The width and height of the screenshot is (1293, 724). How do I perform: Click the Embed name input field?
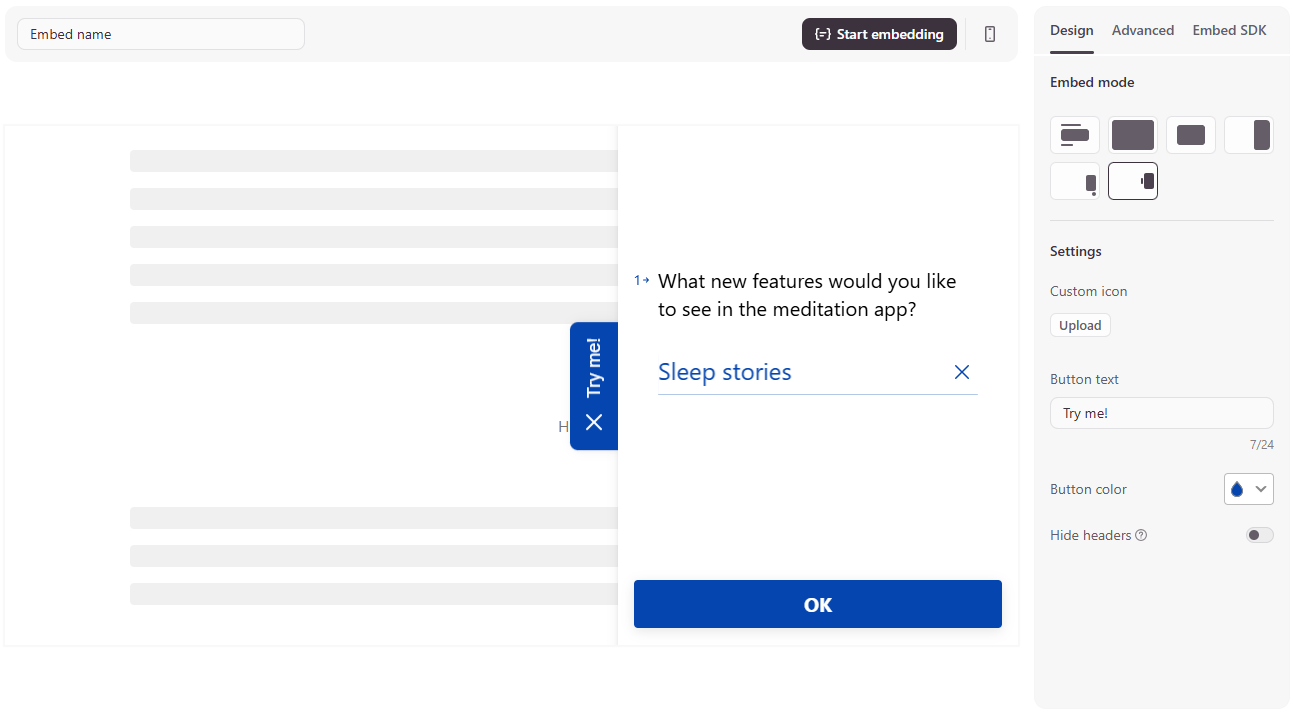point(161,34)
